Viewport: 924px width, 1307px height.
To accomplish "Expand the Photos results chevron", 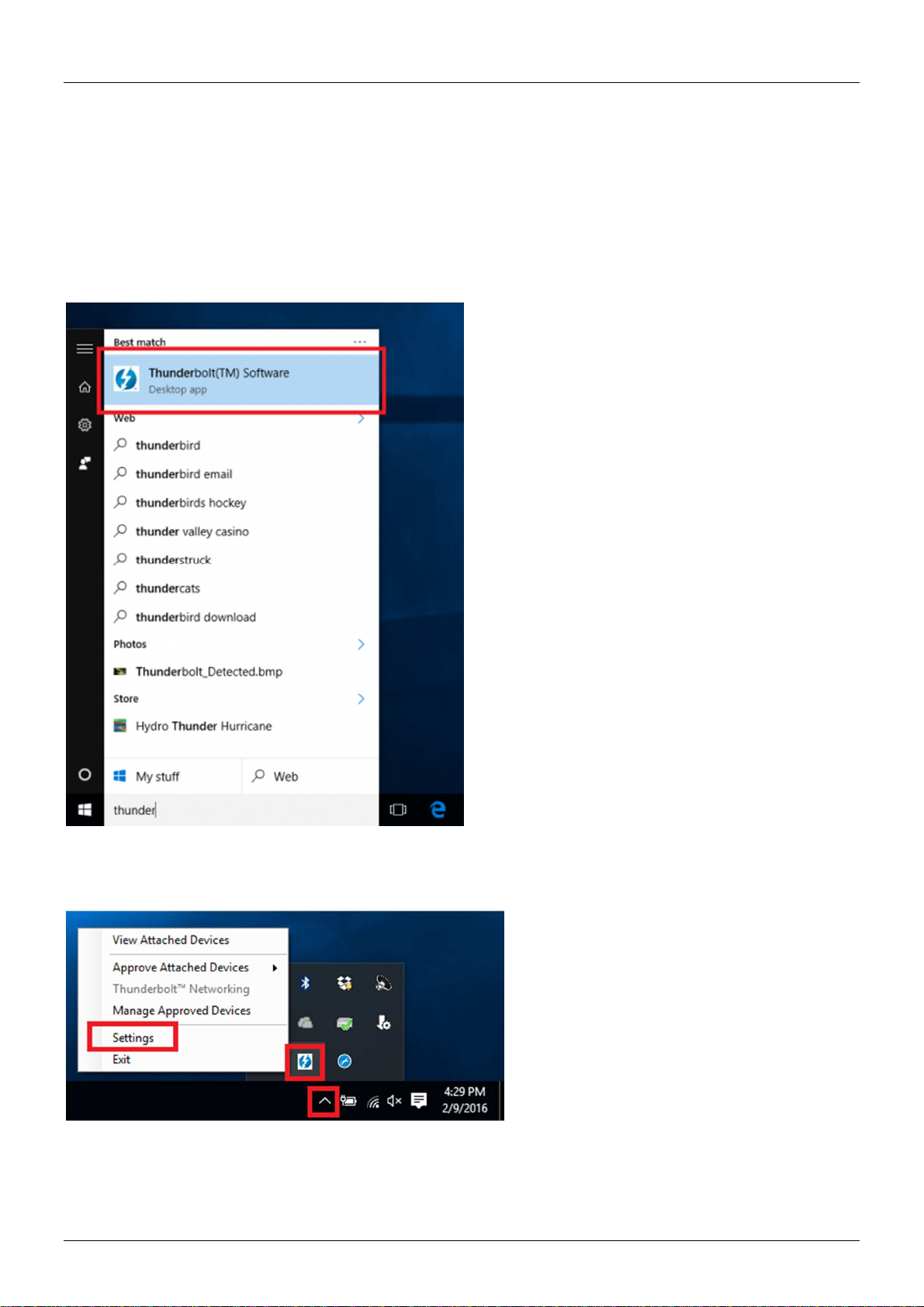I will (x=361, y=645).
